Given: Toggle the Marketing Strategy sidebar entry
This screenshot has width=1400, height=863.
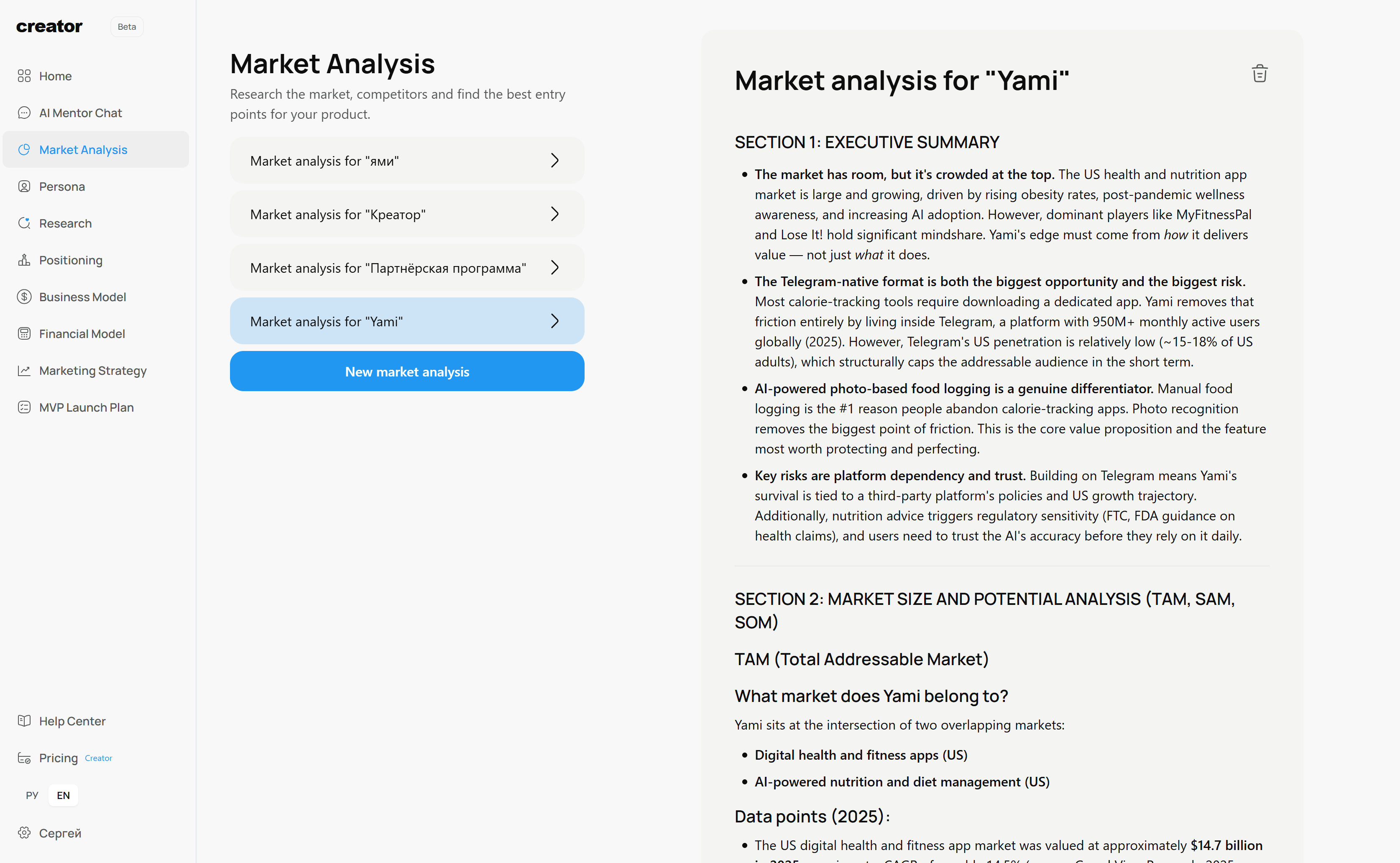Looking at the screenshot, I should point(92,371).
